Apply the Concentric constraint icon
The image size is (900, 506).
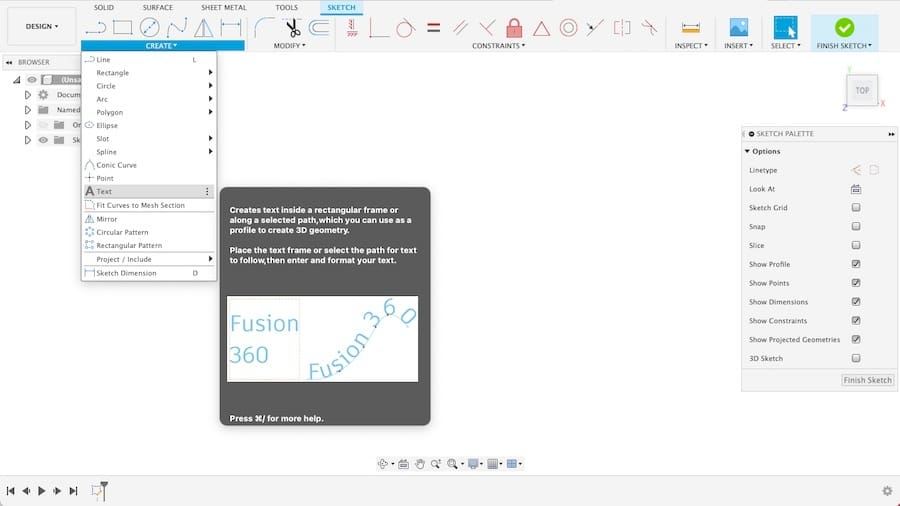point(568,27)
